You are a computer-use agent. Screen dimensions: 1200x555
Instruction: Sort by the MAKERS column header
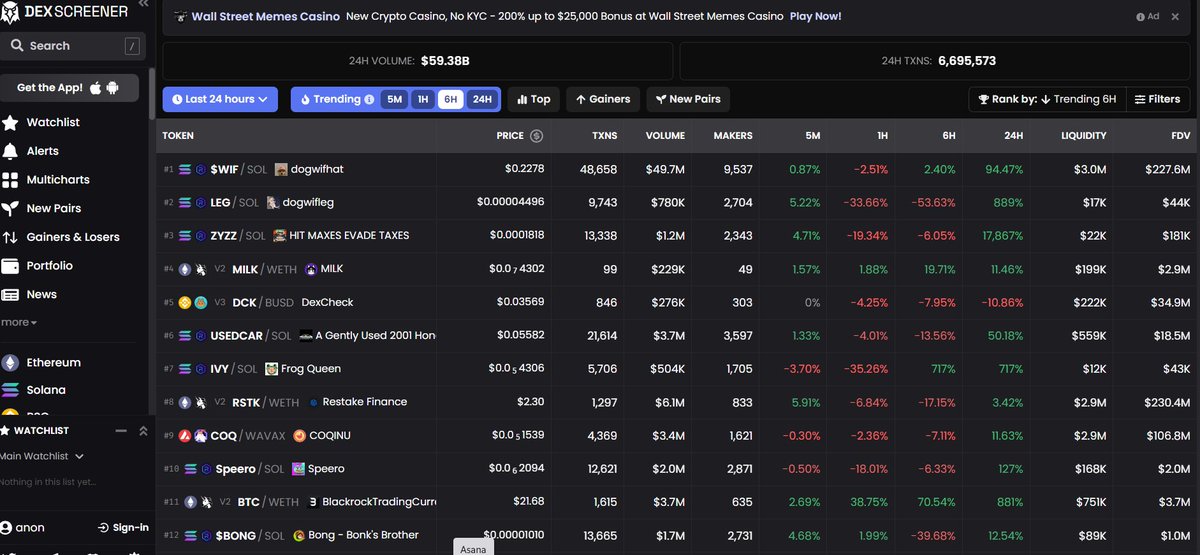[x=733, y=136]
